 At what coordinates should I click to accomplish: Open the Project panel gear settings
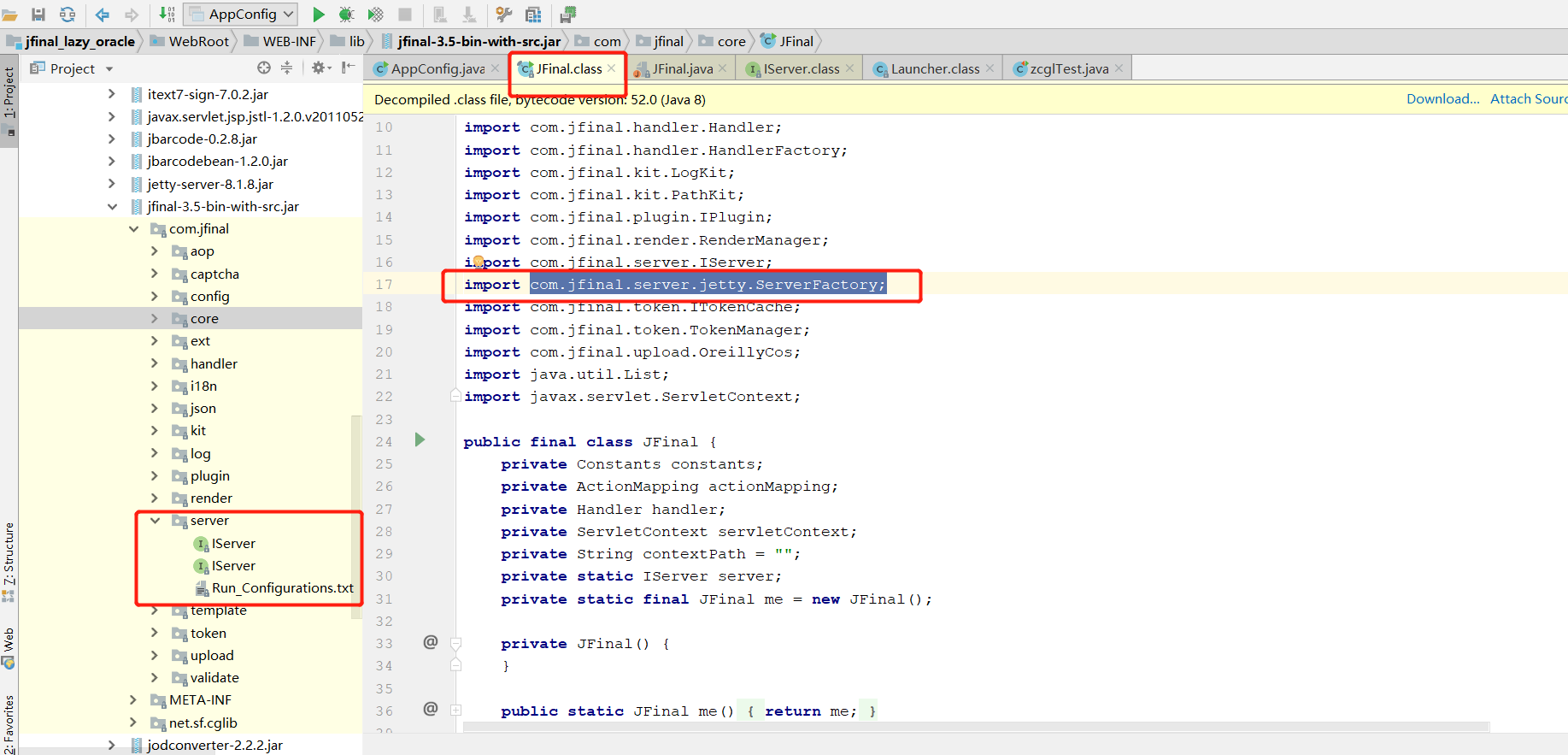[320, 68]
